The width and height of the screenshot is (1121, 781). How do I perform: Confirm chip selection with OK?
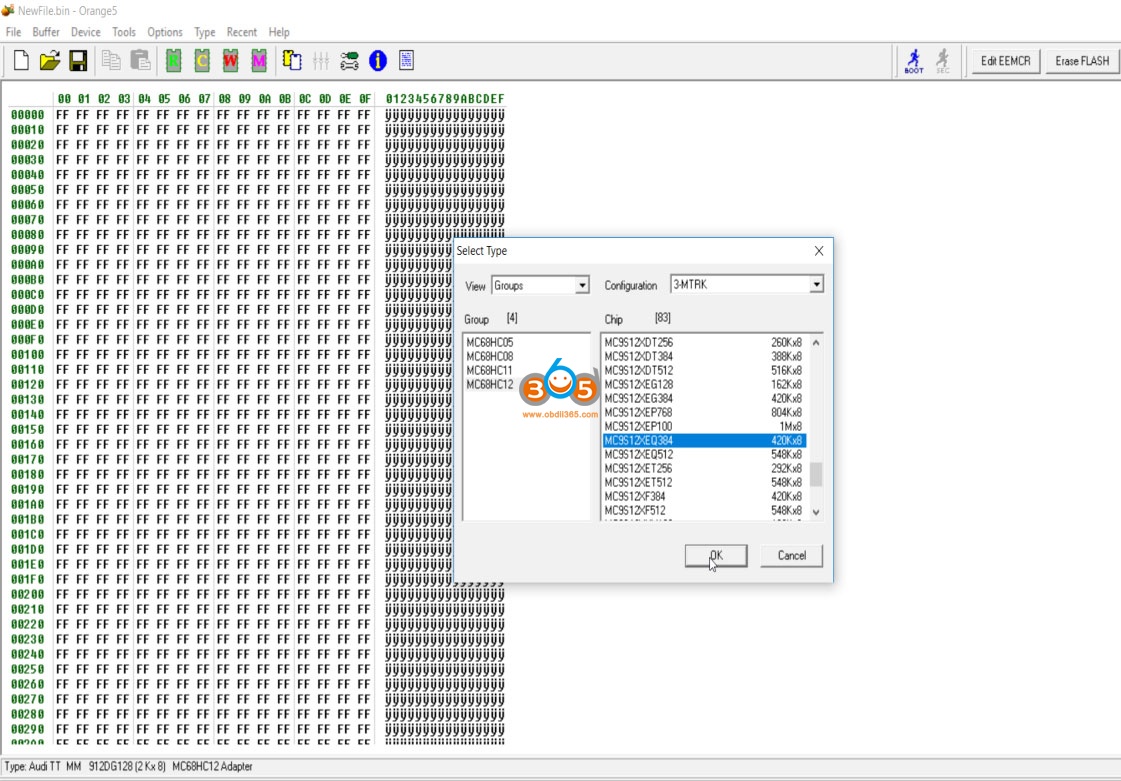pos(716,556)
